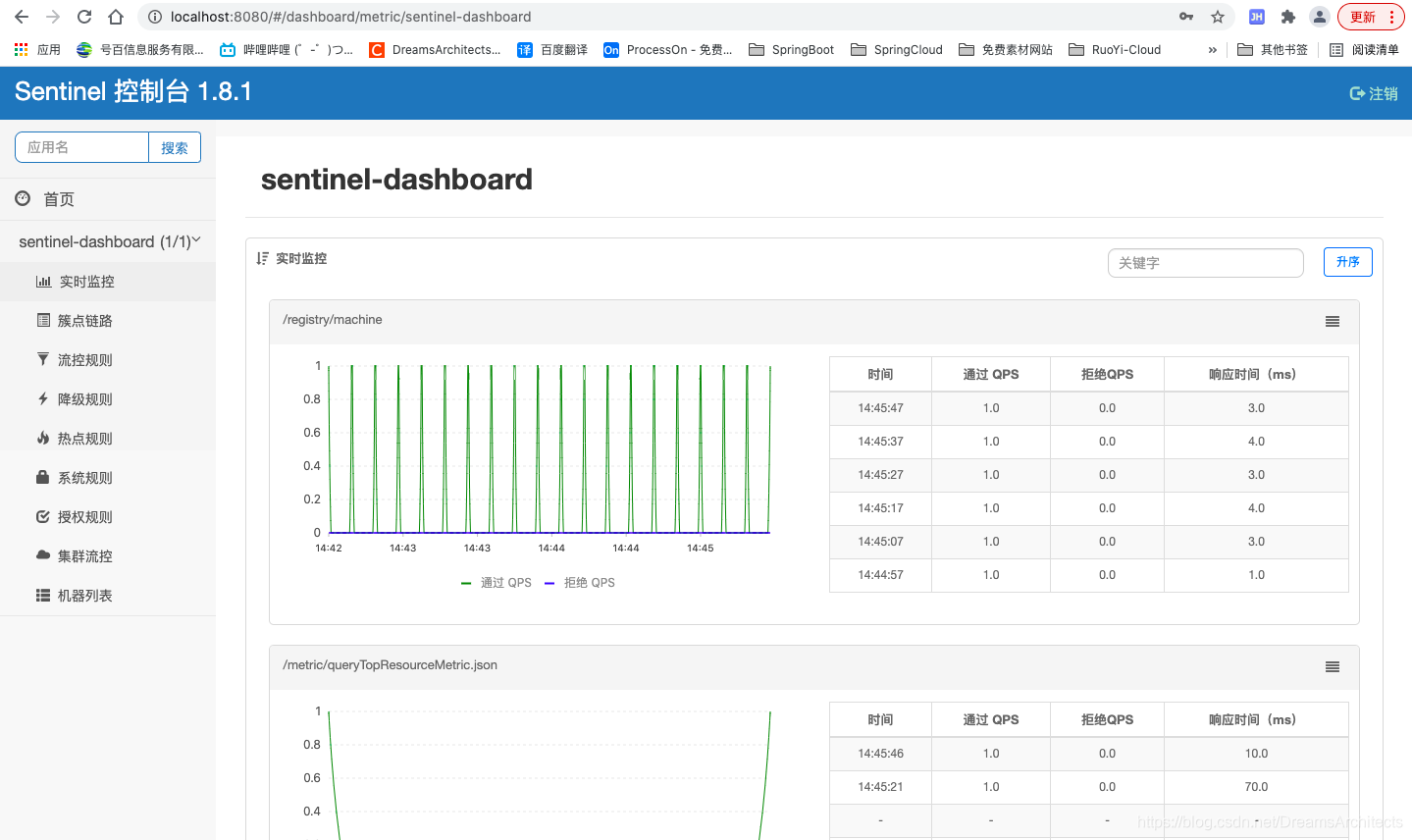Open saved passwords key icon
1412x840 pixels.
[x=1186, y=17]
